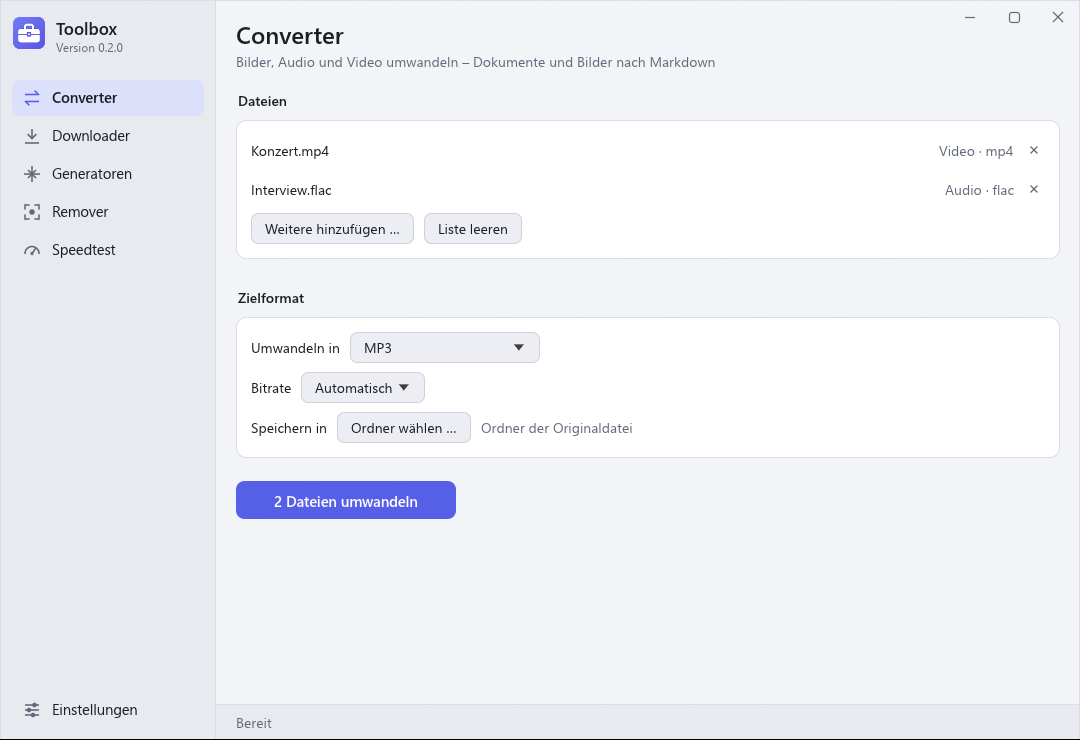Open Einstellungen settings page
Image resolution: width=1080 pixels, height=740 pixels.
pyautogui.click(x=108, y=710)
